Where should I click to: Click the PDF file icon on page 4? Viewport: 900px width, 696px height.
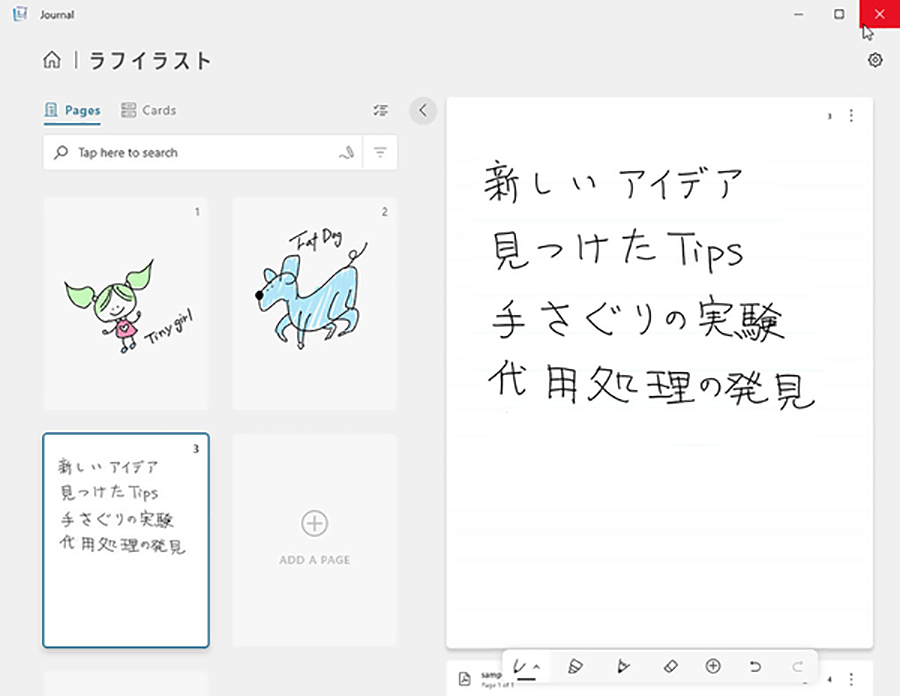tap(464, 679)
